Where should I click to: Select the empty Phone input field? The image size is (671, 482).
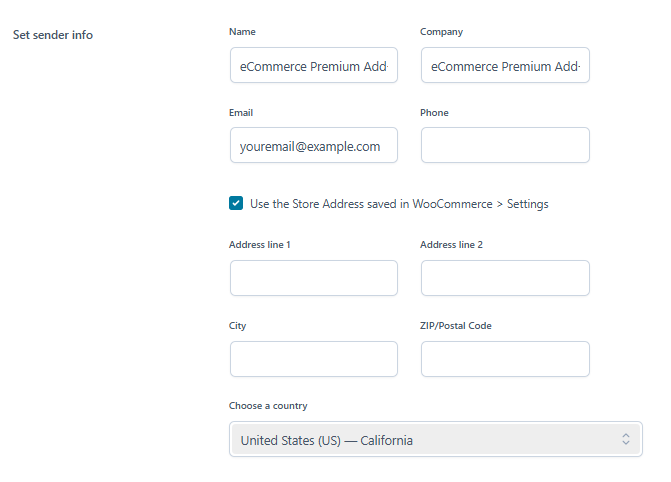click(505, 145)
